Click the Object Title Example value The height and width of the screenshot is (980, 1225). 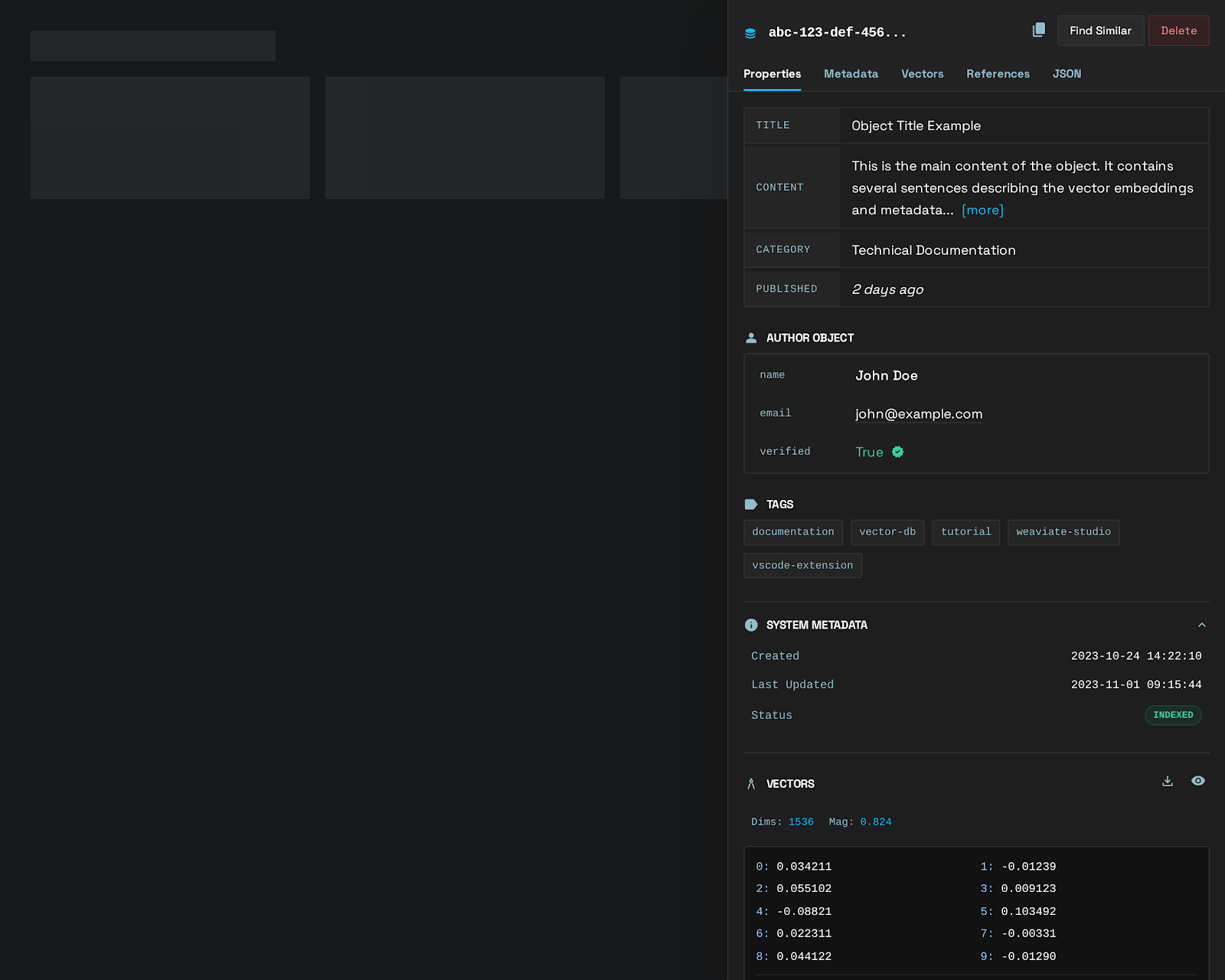coord(916,126)
